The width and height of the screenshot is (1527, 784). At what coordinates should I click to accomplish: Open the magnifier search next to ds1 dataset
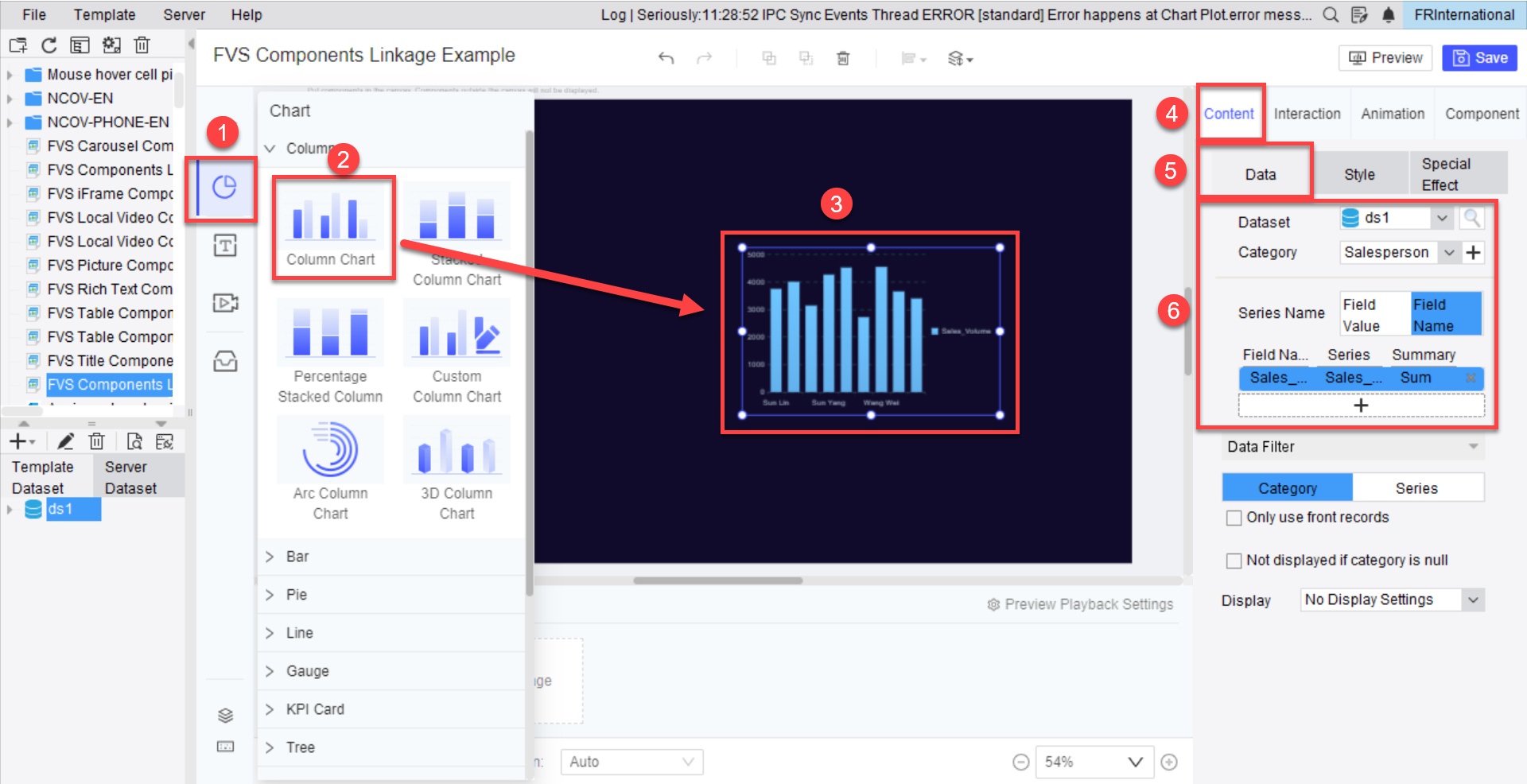1472,217
